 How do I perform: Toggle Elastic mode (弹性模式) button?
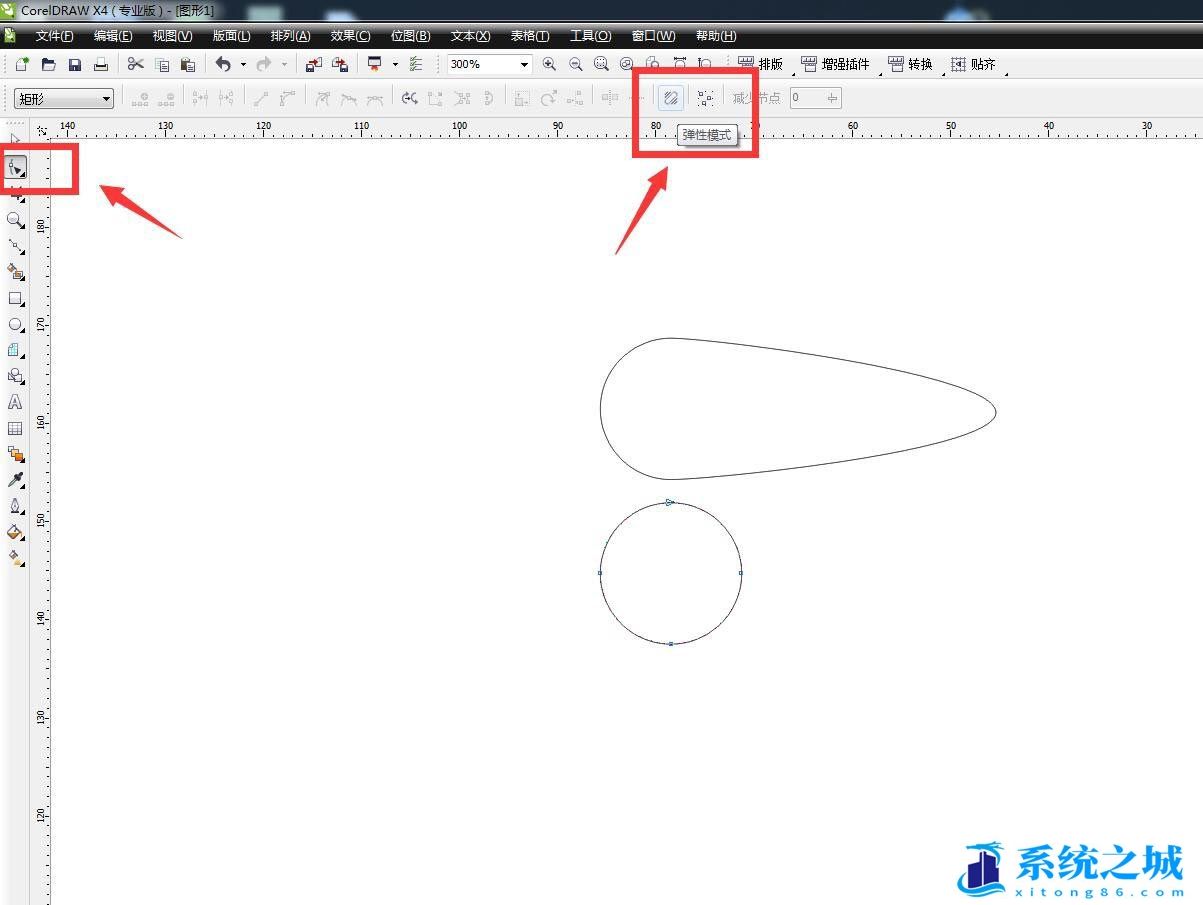671,98
